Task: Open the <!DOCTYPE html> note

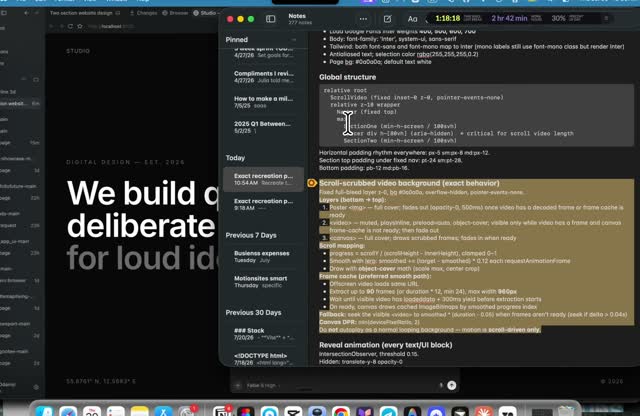Action: point(264,358)
